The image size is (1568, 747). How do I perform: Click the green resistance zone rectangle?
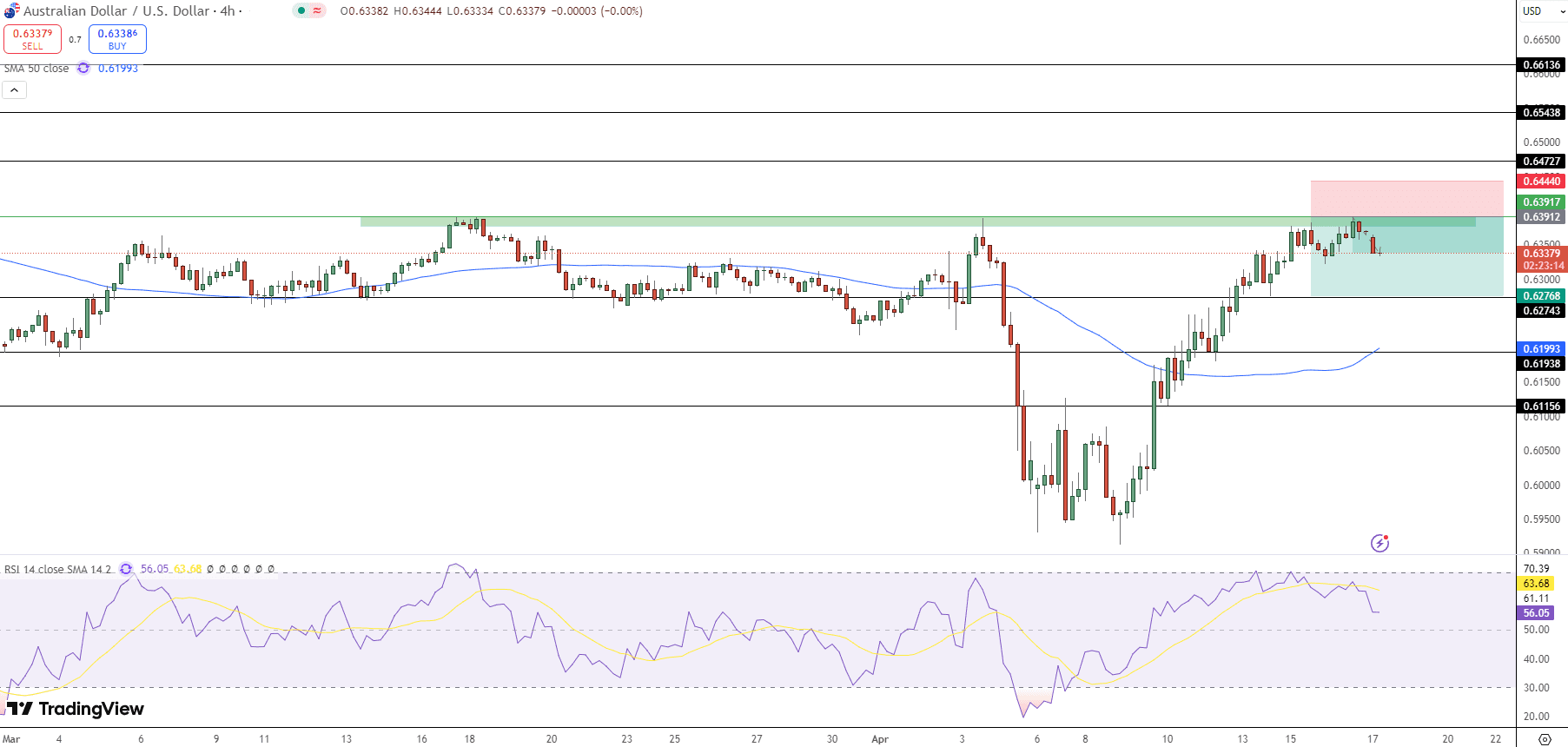[782, 221]
